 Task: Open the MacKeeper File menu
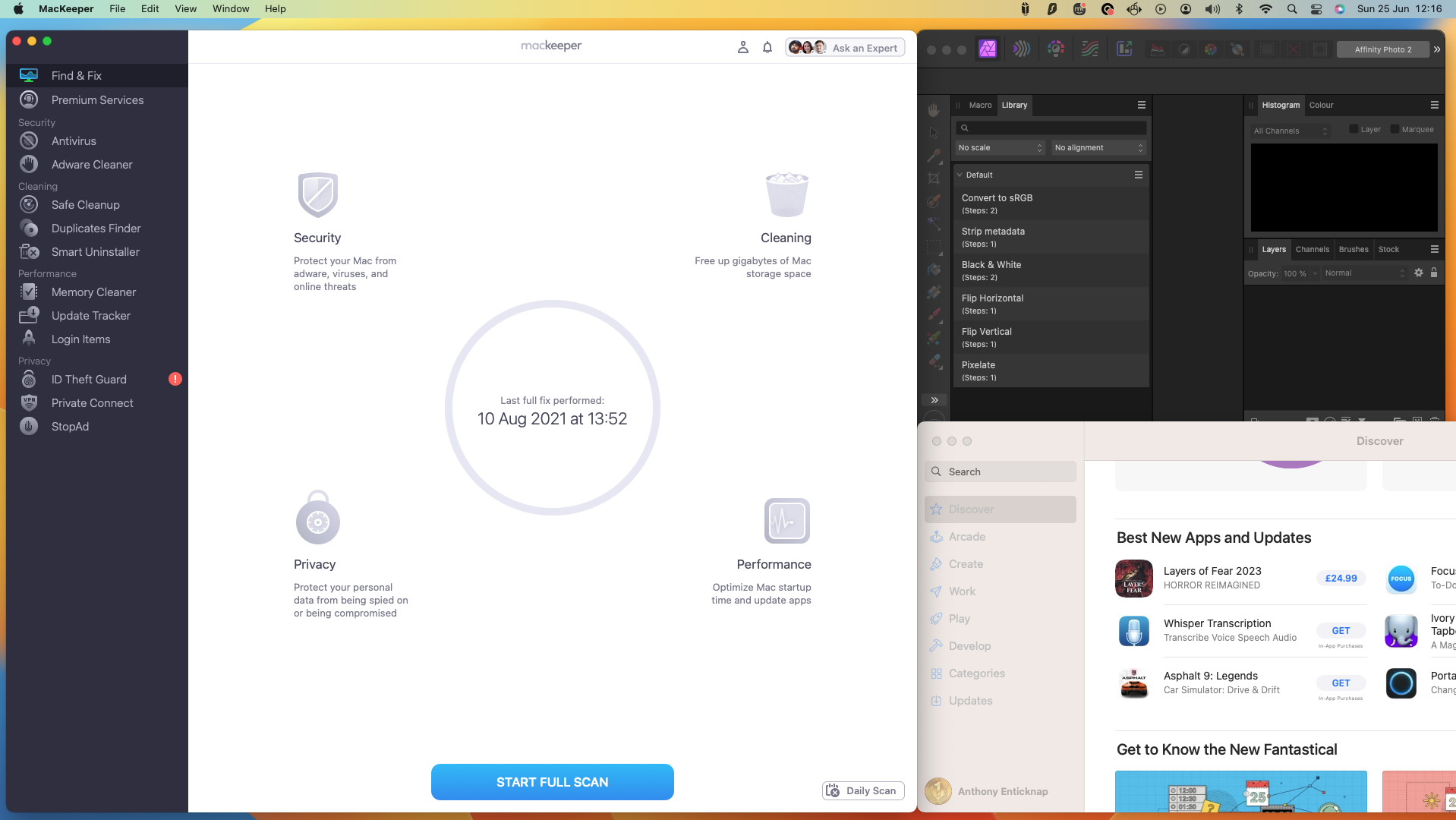(x=118, y=8)
